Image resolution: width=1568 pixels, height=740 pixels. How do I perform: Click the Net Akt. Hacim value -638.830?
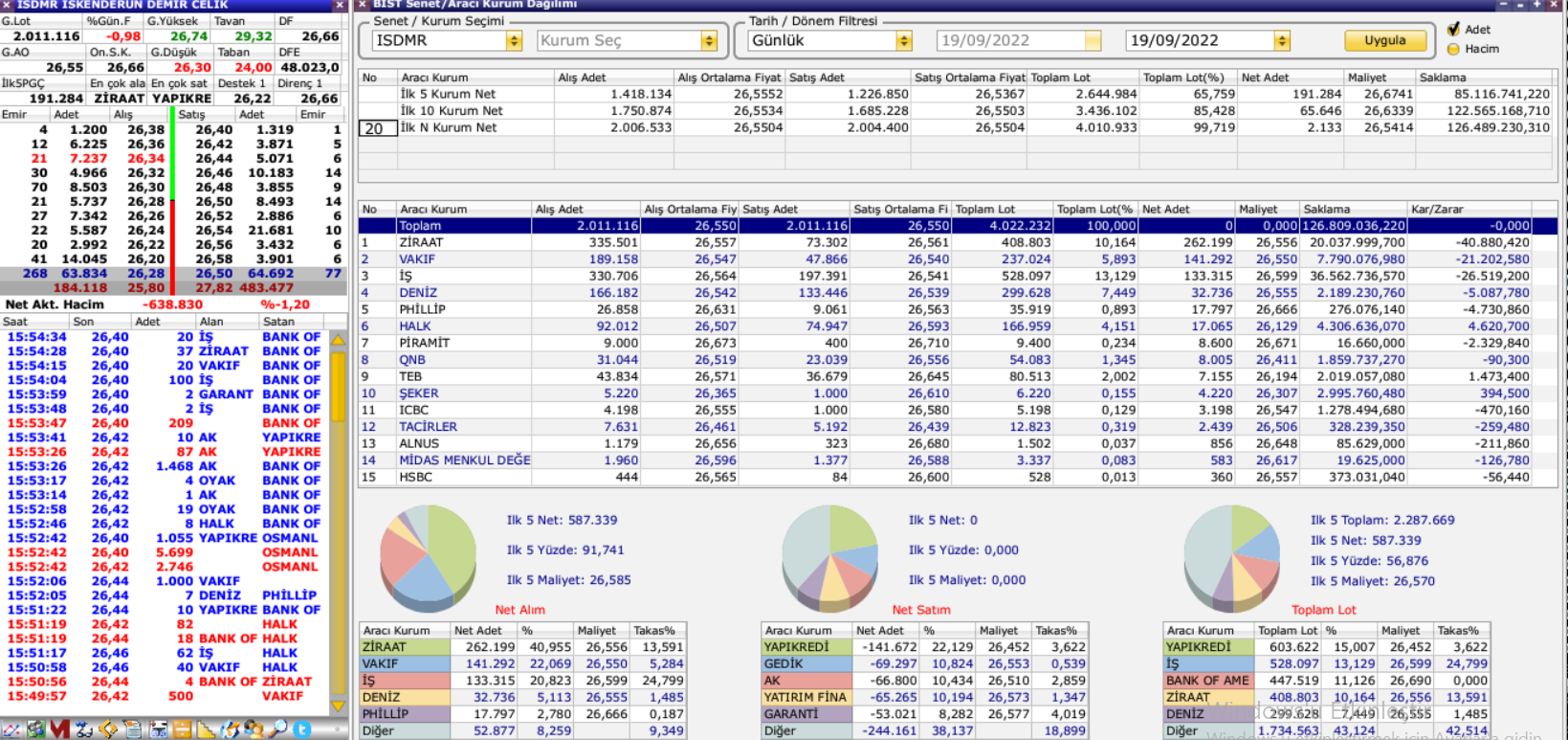coord(173,304)
